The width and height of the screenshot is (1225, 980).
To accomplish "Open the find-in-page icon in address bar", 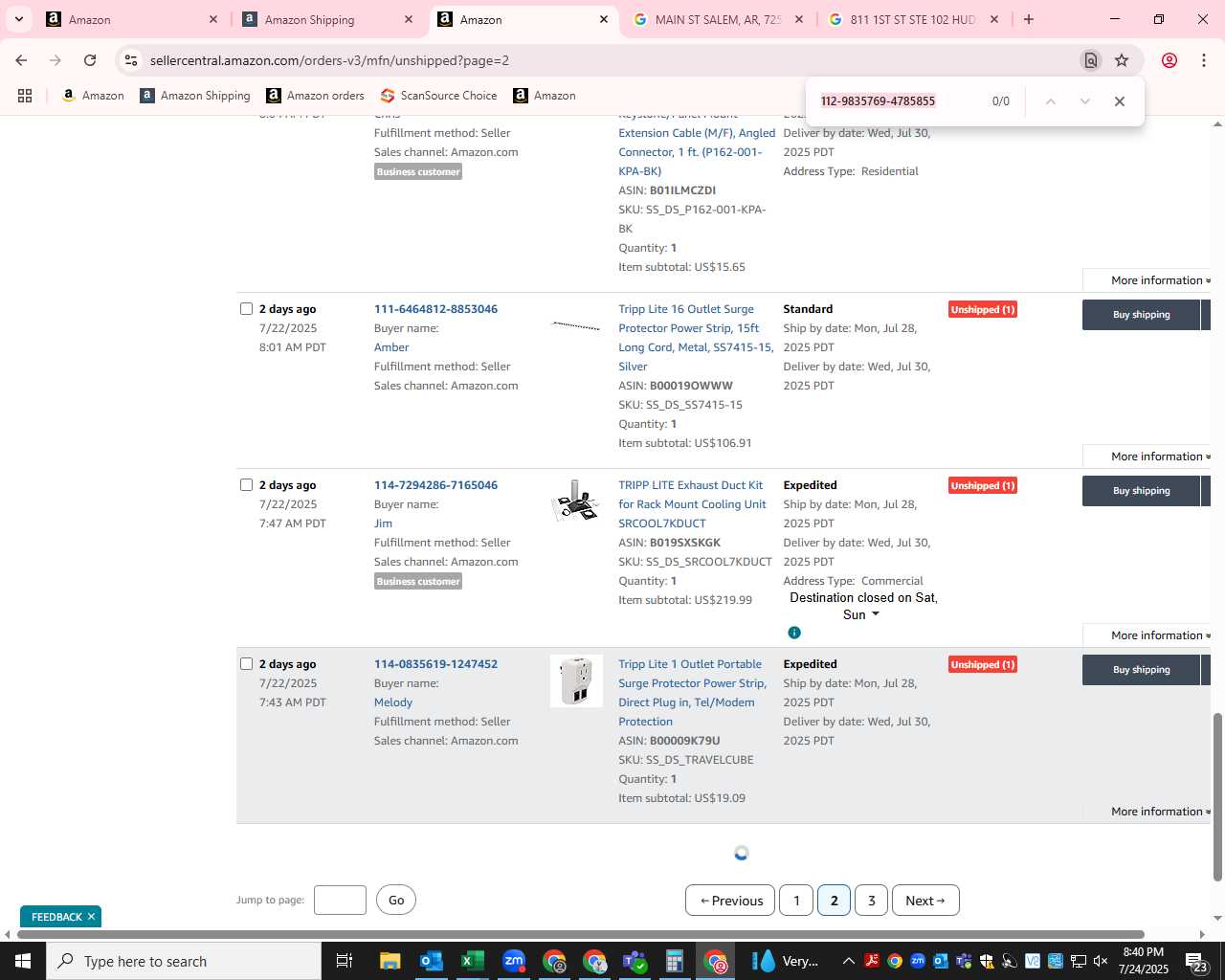I will click(1091, 60).
